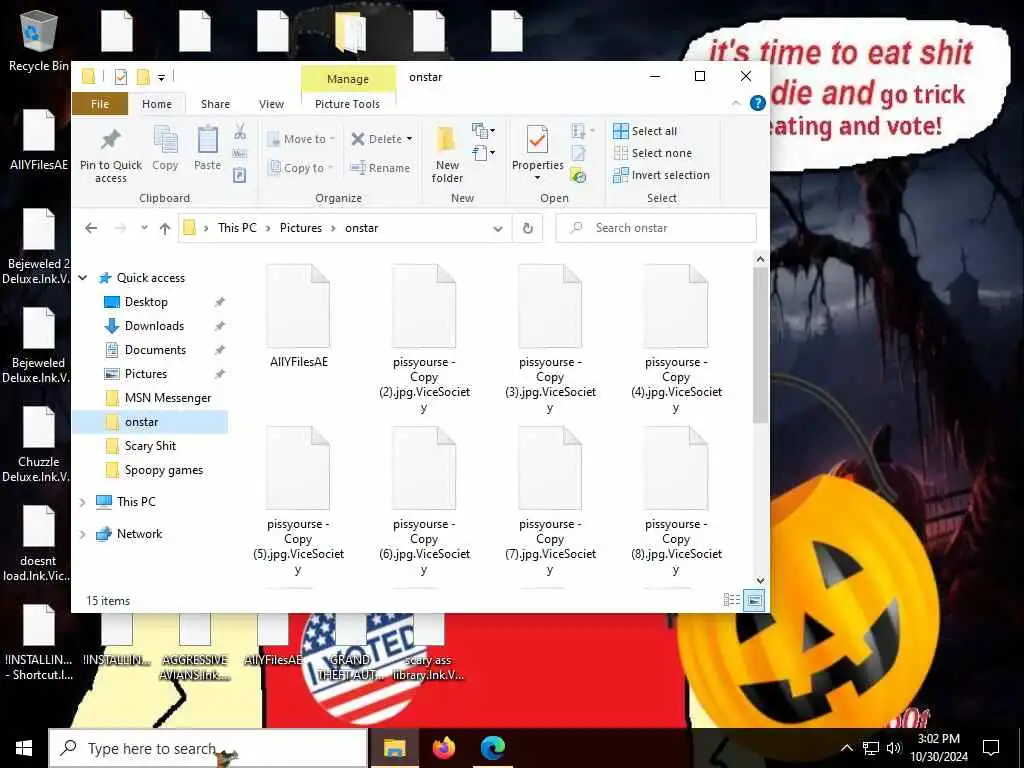
Task: Collapse the ribbon chevron
Action: coord(736,104)
